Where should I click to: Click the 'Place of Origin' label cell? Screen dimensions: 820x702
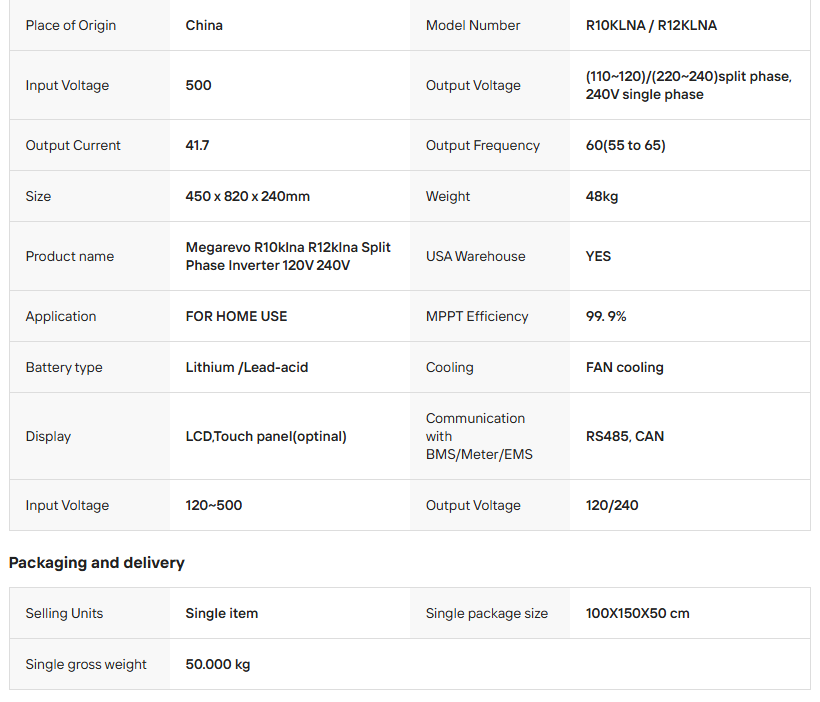(x=71, y=25)
